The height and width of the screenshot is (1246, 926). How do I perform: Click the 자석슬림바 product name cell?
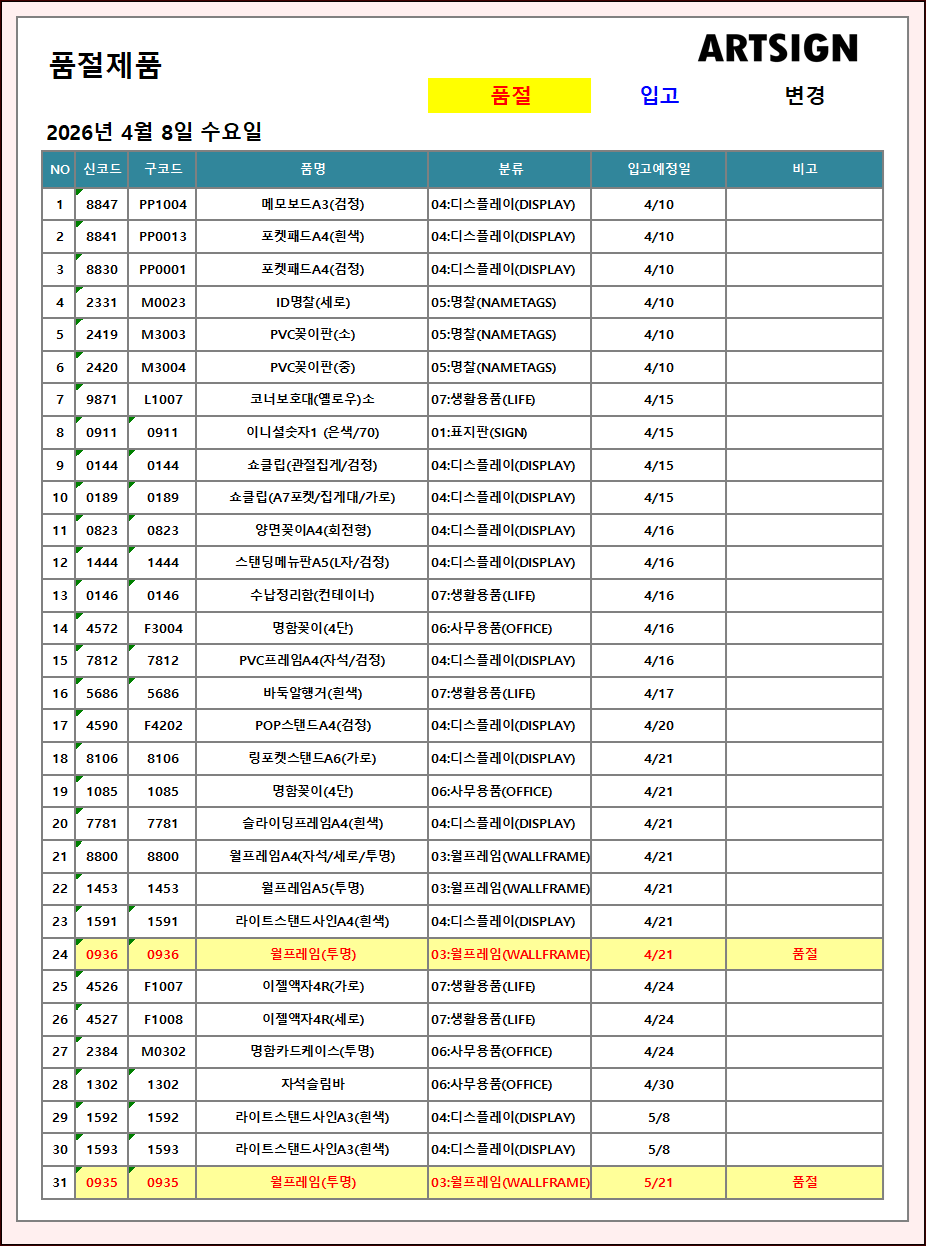pyautogui.click(x=312, y=1085)
